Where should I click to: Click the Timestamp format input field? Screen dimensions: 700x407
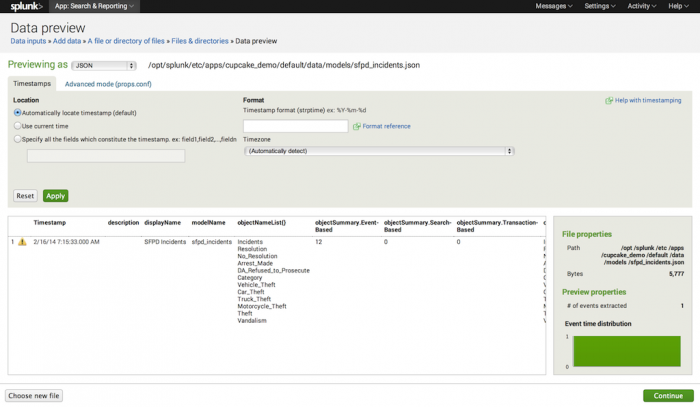coord(296,126)
